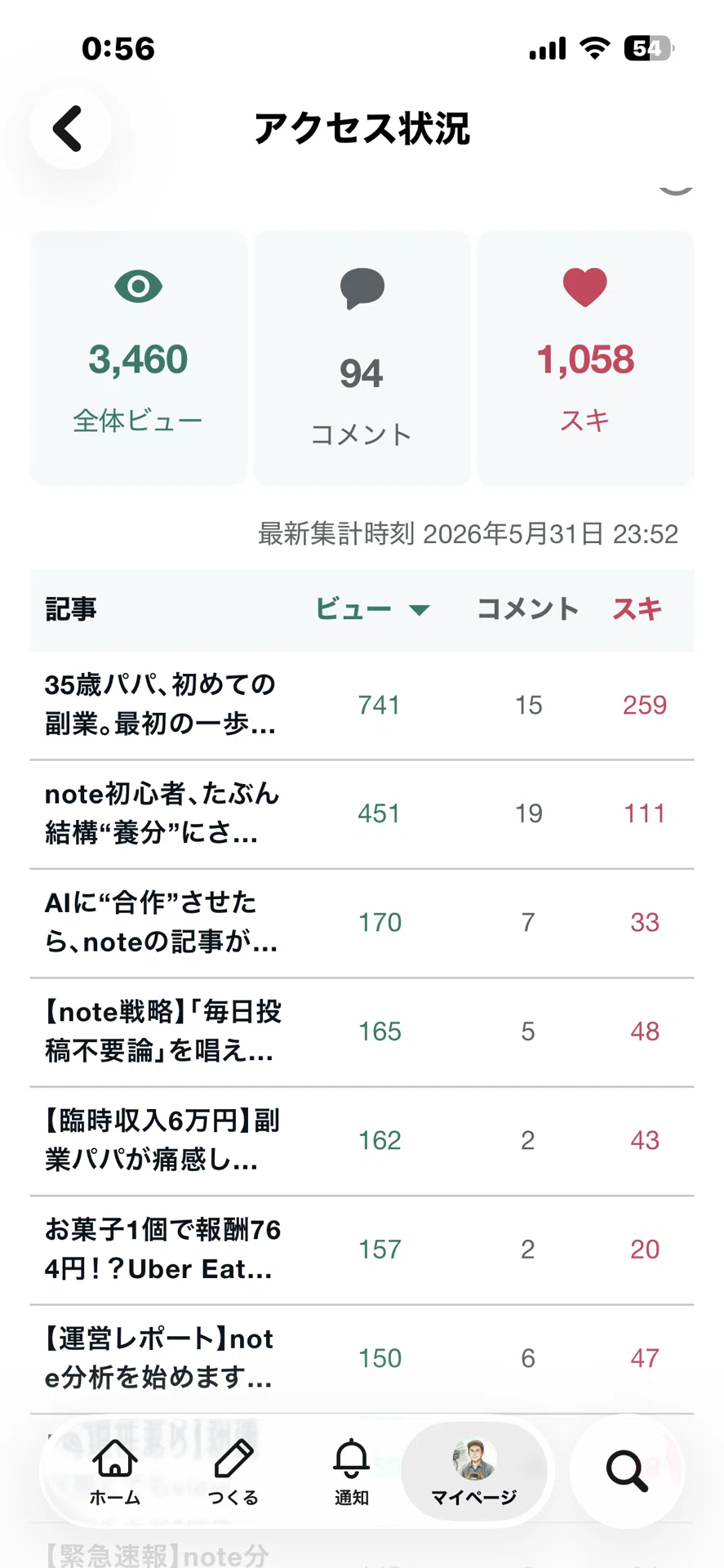
Task: Tap the eye icon total views card
Action: point(139,358)
